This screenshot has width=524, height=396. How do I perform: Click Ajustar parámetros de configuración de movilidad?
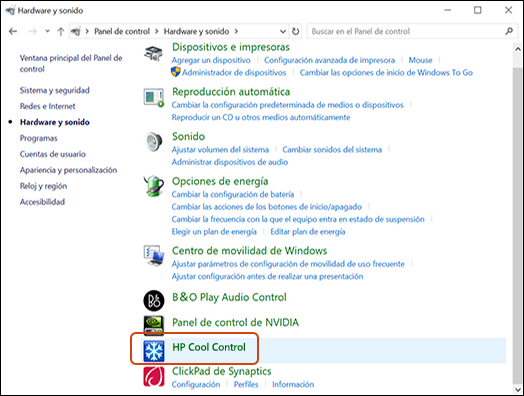click(288, 264)
